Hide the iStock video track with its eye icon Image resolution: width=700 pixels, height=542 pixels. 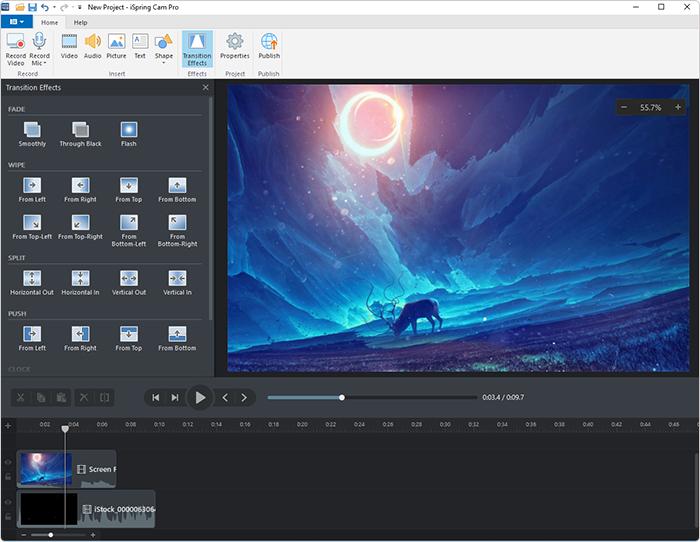(8, 502)
